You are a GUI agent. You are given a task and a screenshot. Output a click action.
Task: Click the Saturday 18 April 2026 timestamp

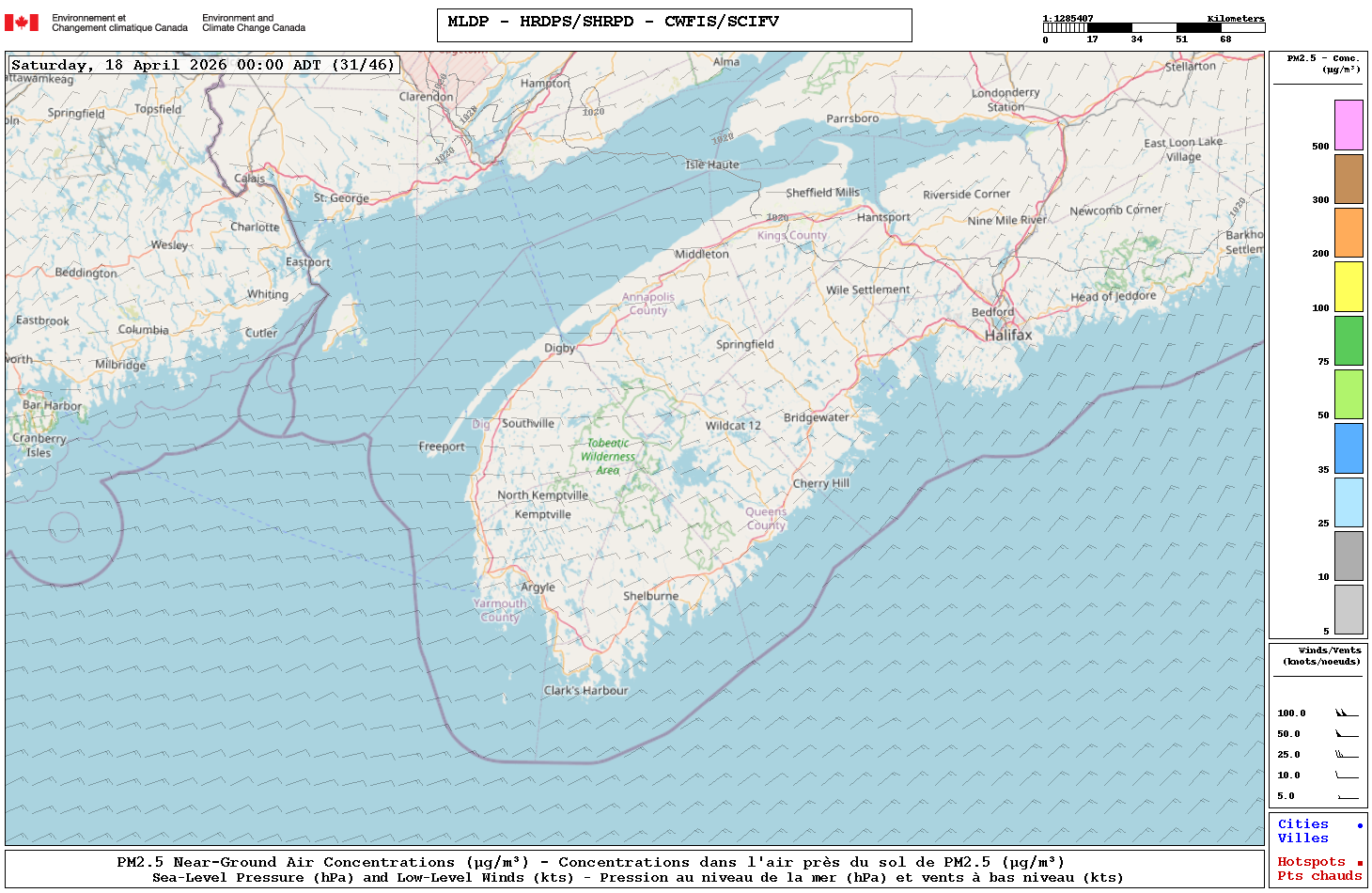203,65
